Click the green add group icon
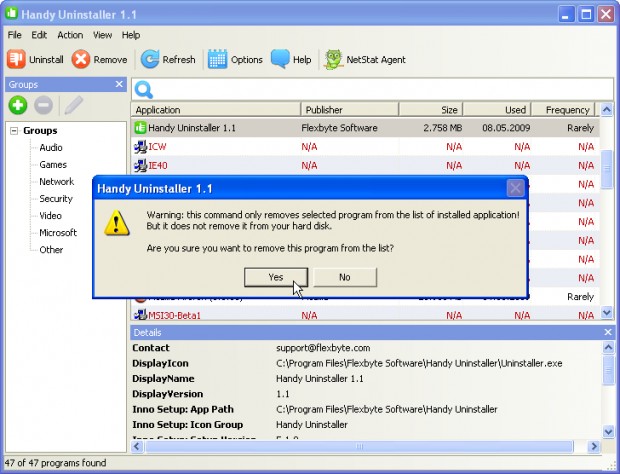 pyautogui.click(x=18, y=105)
